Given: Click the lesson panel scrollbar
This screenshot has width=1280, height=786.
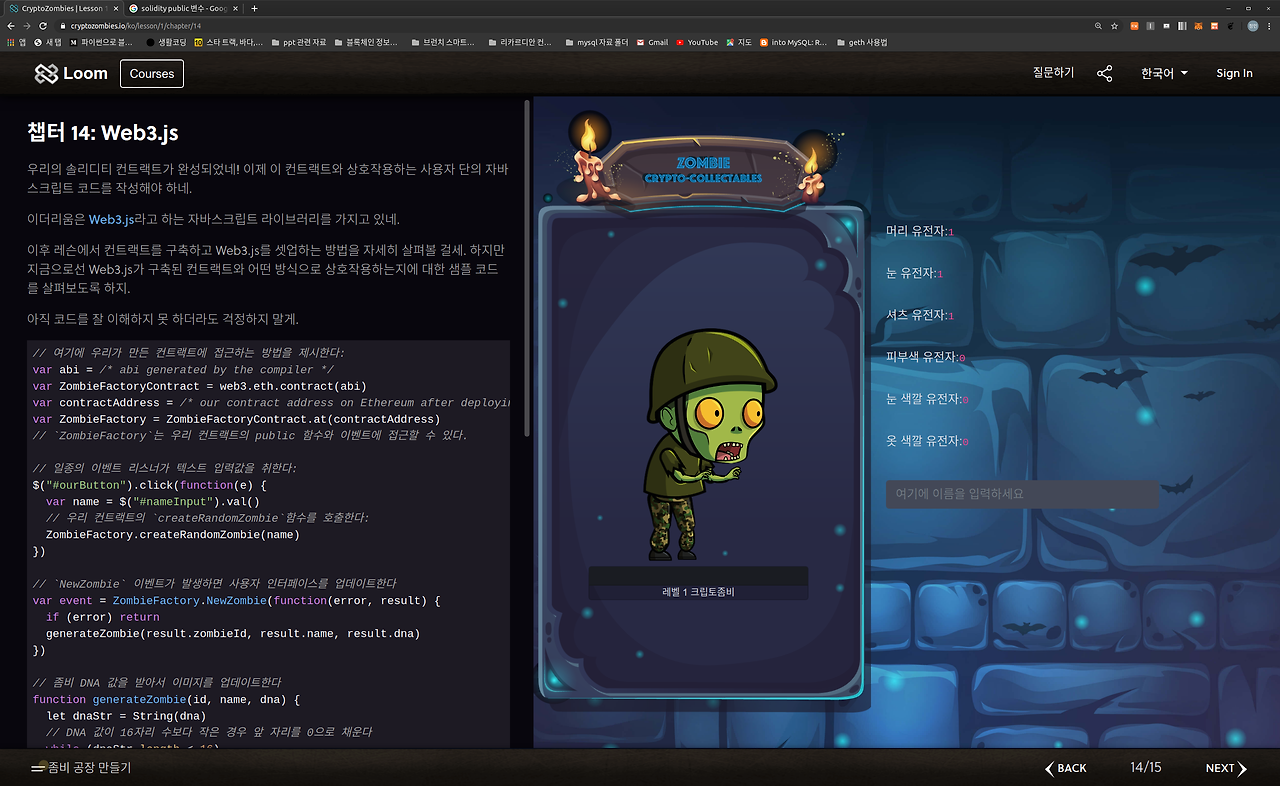Looking at the screenshot, I should point(527,268).
